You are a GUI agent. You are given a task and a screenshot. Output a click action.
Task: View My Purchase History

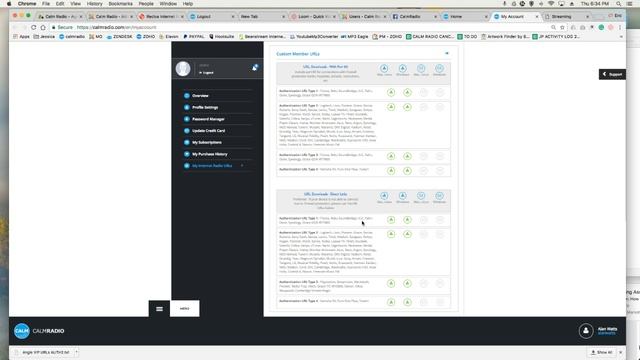click(x=209, y=154)
